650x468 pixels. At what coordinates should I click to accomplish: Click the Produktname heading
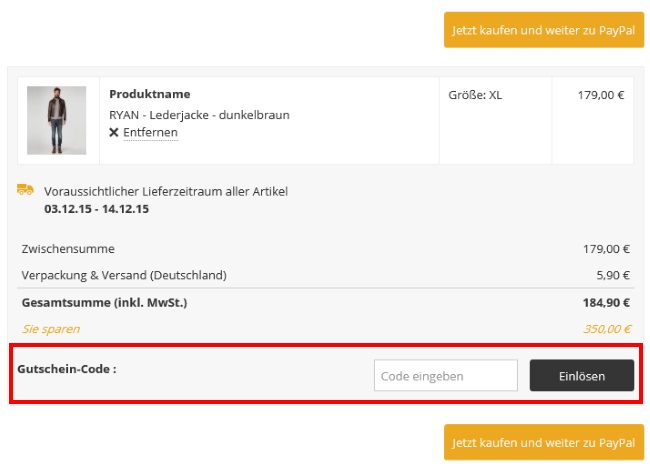pos(150,94)
